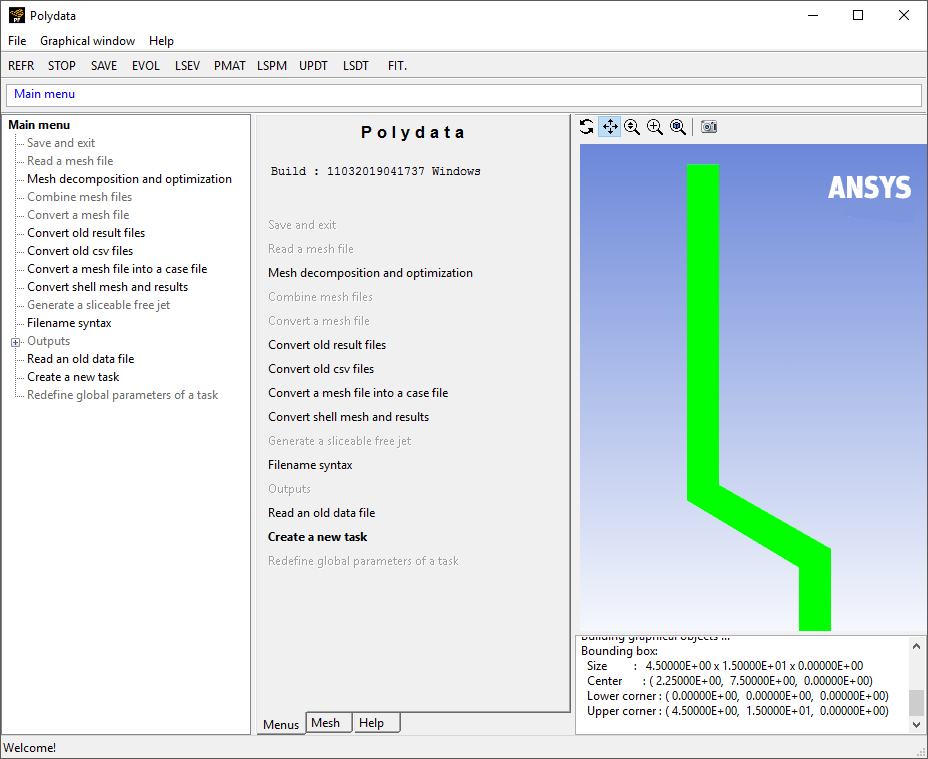
Task: Toggle the SAVE toolbar command
Action: pos(103,65)
